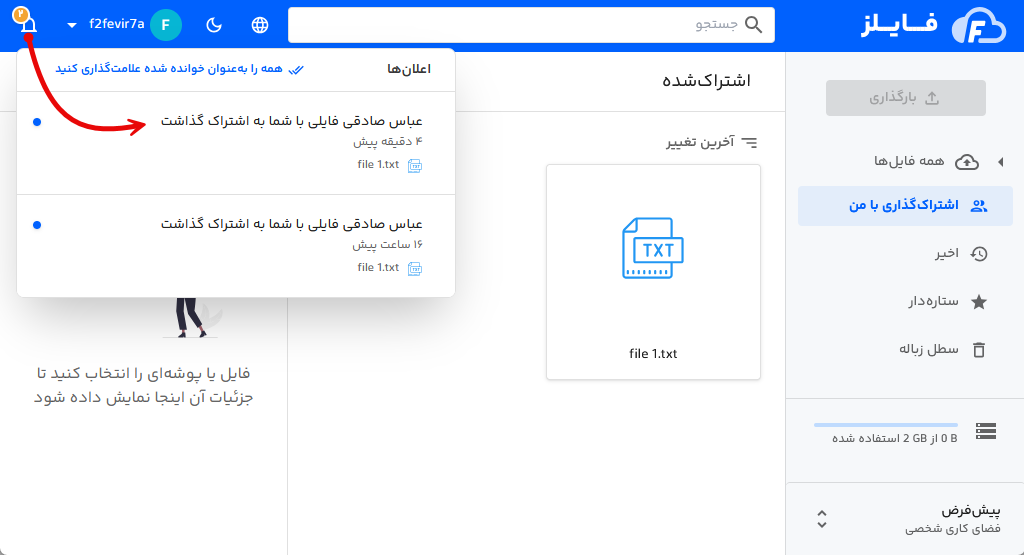This screenshot has height=555, width=1024.
Task: Click the cloud upload icon beside همه فایل‌ها
Action: (x=967, y=162)
